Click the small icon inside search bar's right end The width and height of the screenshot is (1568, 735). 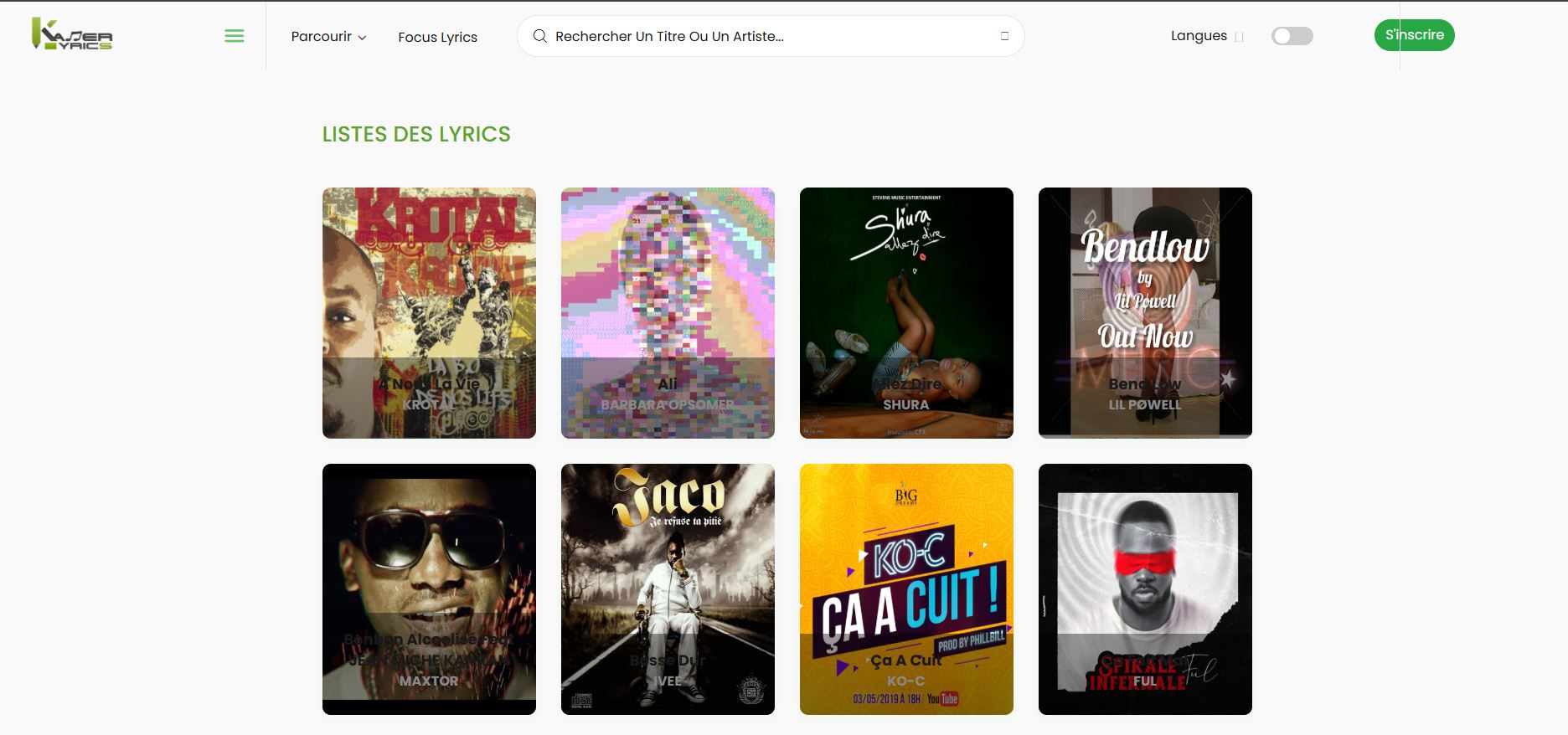(x=1004, y=36)
